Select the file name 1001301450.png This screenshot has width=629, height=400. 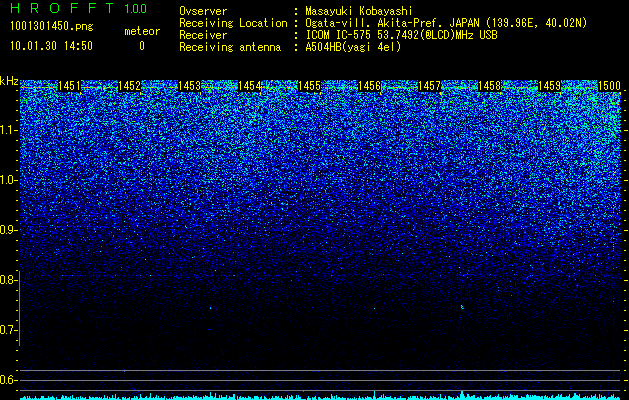pyautogui.click(x=52, y=26)
